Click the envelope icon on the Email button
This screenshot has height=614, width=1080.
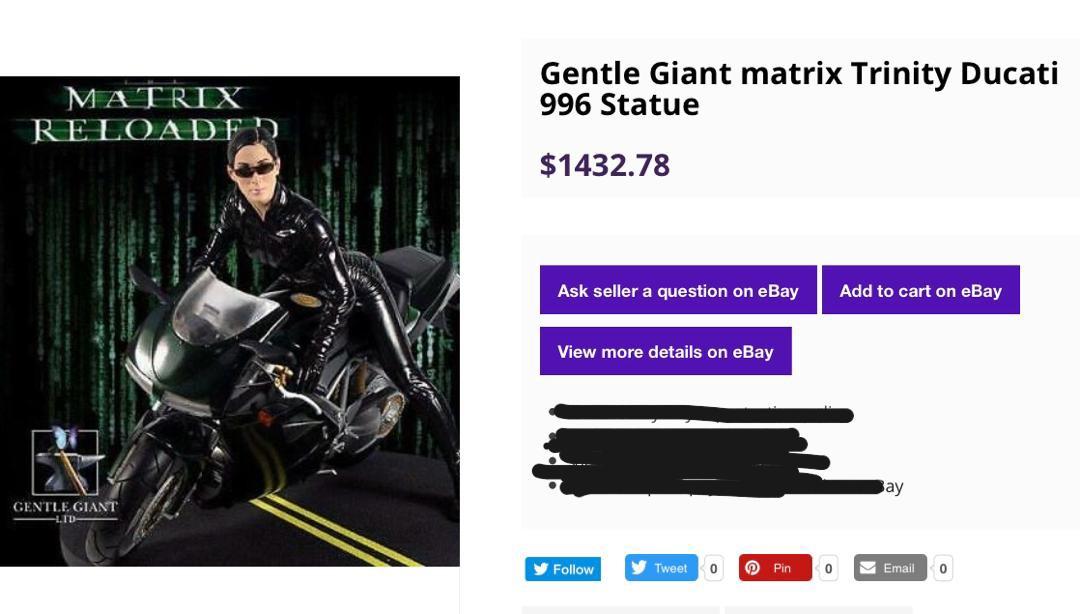pyautogui.click(x=867, y=568)
